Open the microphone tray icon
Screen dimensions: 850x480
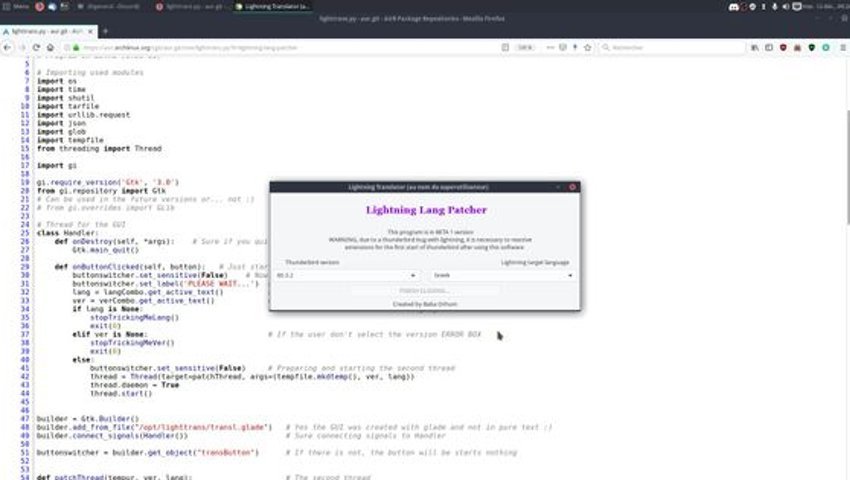point(775,7)
